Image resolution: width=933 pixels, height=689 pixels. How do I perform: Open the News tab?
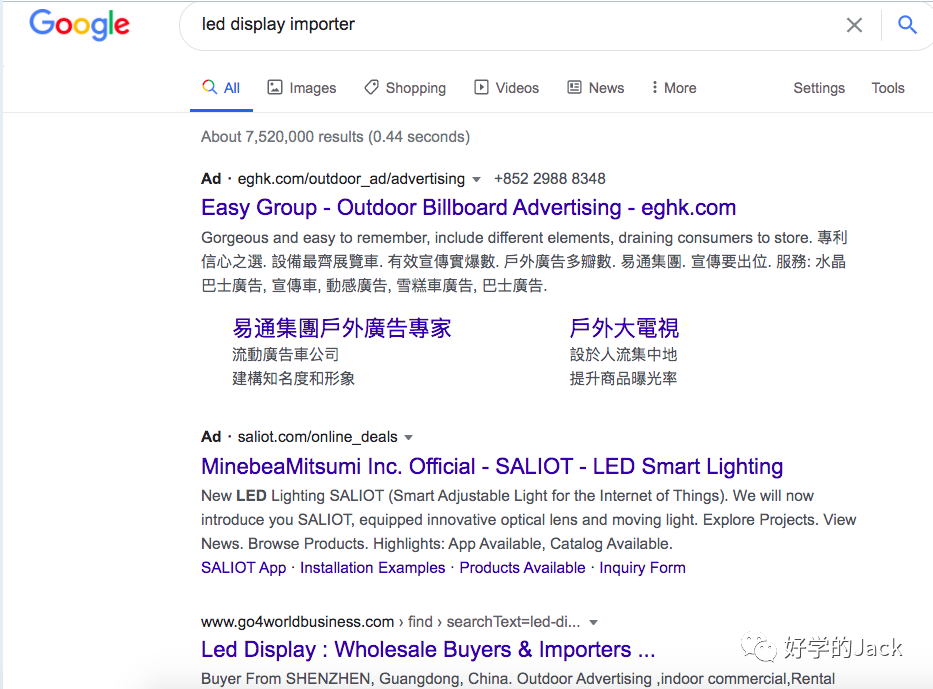596,88
